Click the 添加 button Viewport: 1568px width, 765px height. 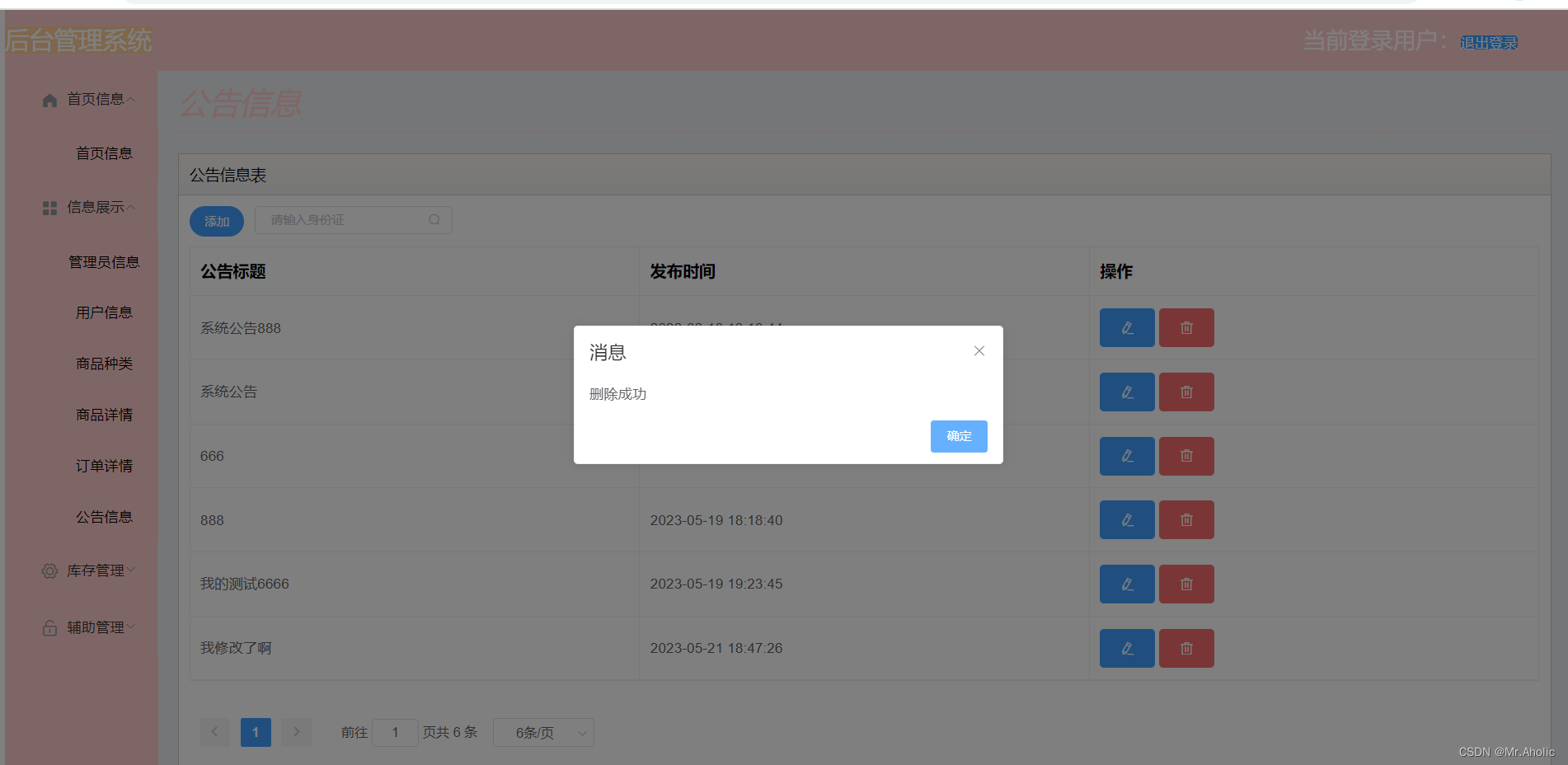tap(217, 221)
